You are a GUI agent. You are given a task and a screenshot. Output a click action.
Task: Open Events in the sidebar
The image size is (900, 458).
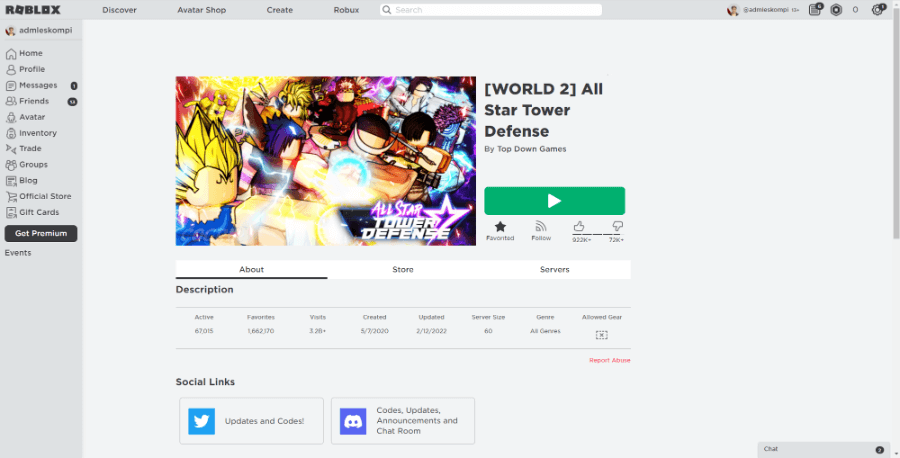[x=18, y=253]
